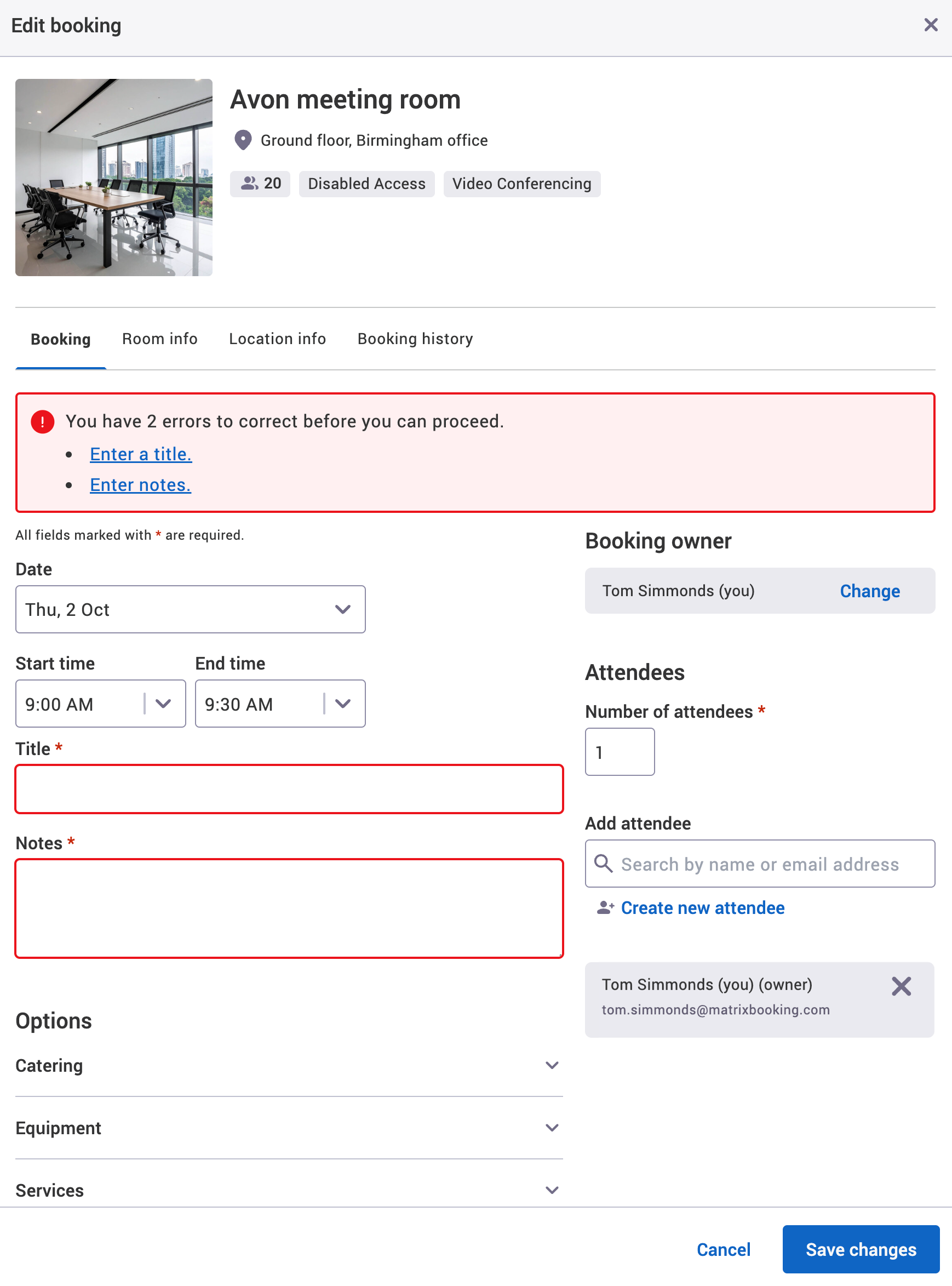
Task: Expand the Equipment options section
Action: coord(552,1128)
